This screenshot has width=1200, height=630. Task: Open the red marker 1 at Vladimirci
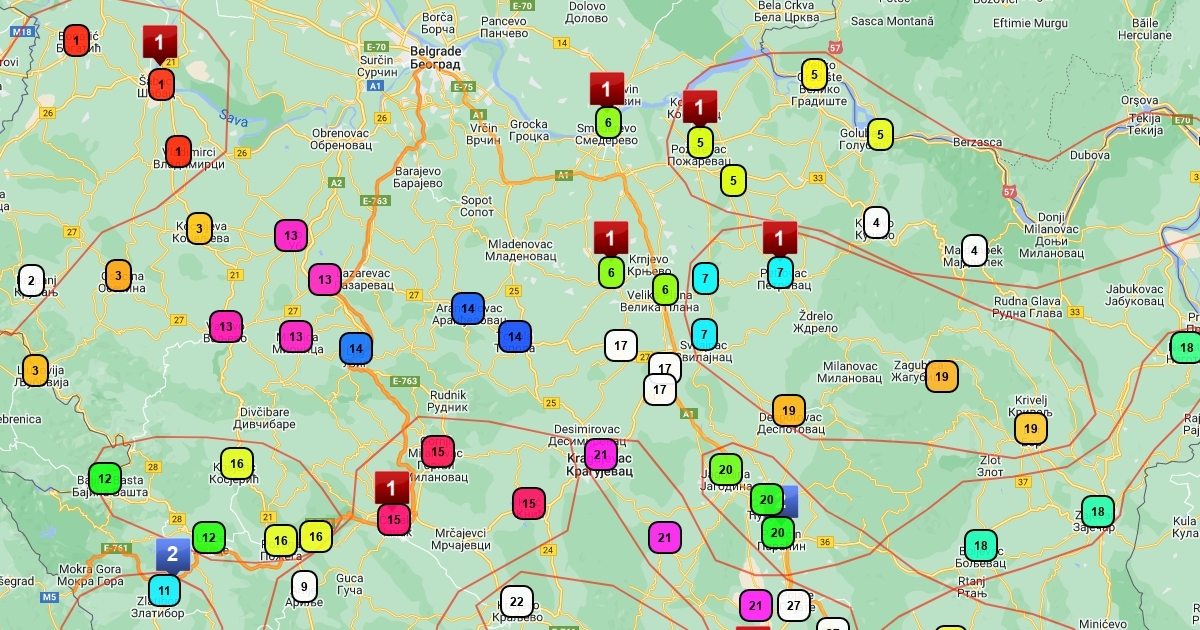point(178,151)
